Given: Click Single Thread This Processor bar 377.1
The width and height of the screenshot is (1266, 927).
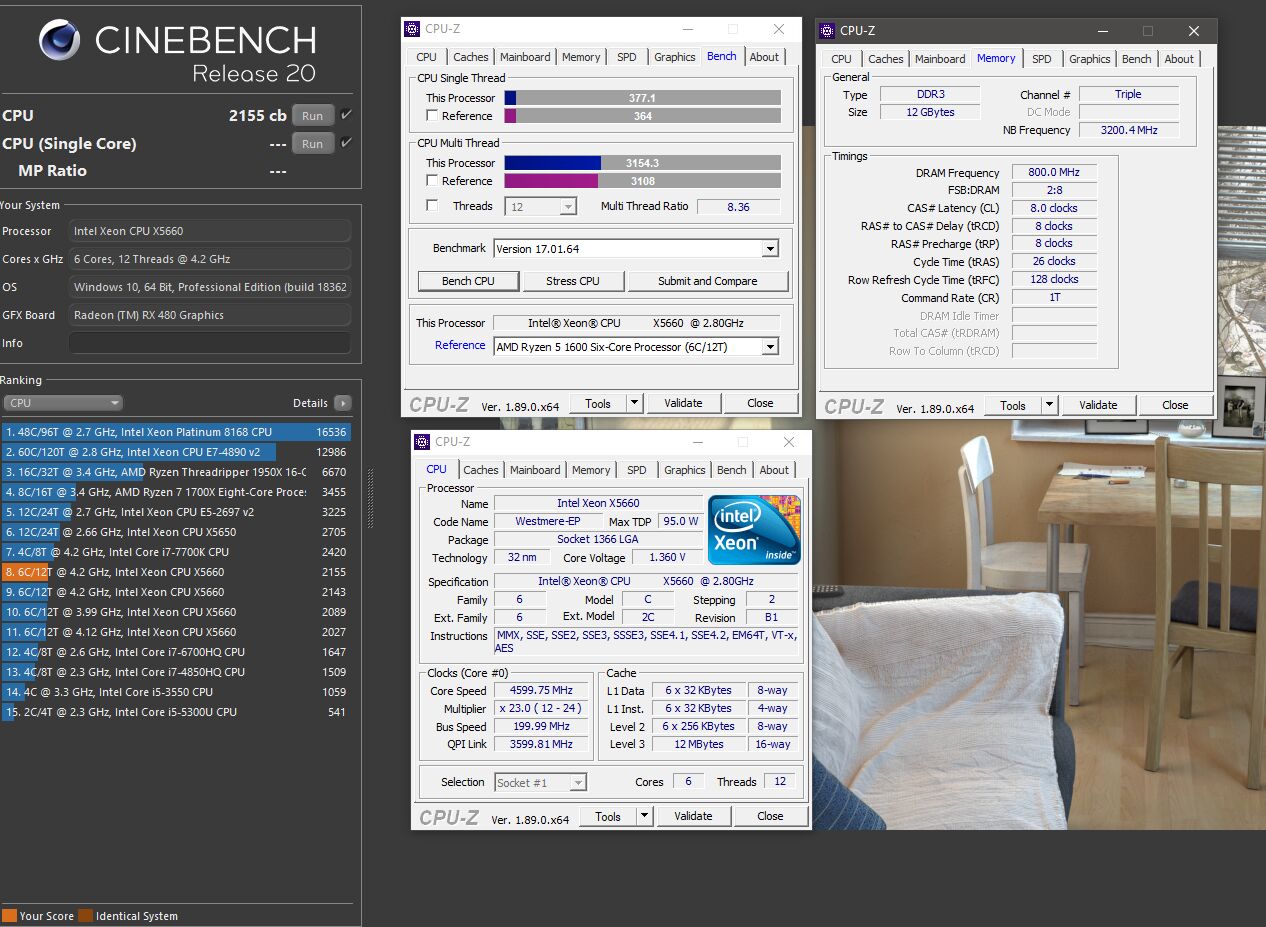Looking at the screenshot, I should click(642, 98).
